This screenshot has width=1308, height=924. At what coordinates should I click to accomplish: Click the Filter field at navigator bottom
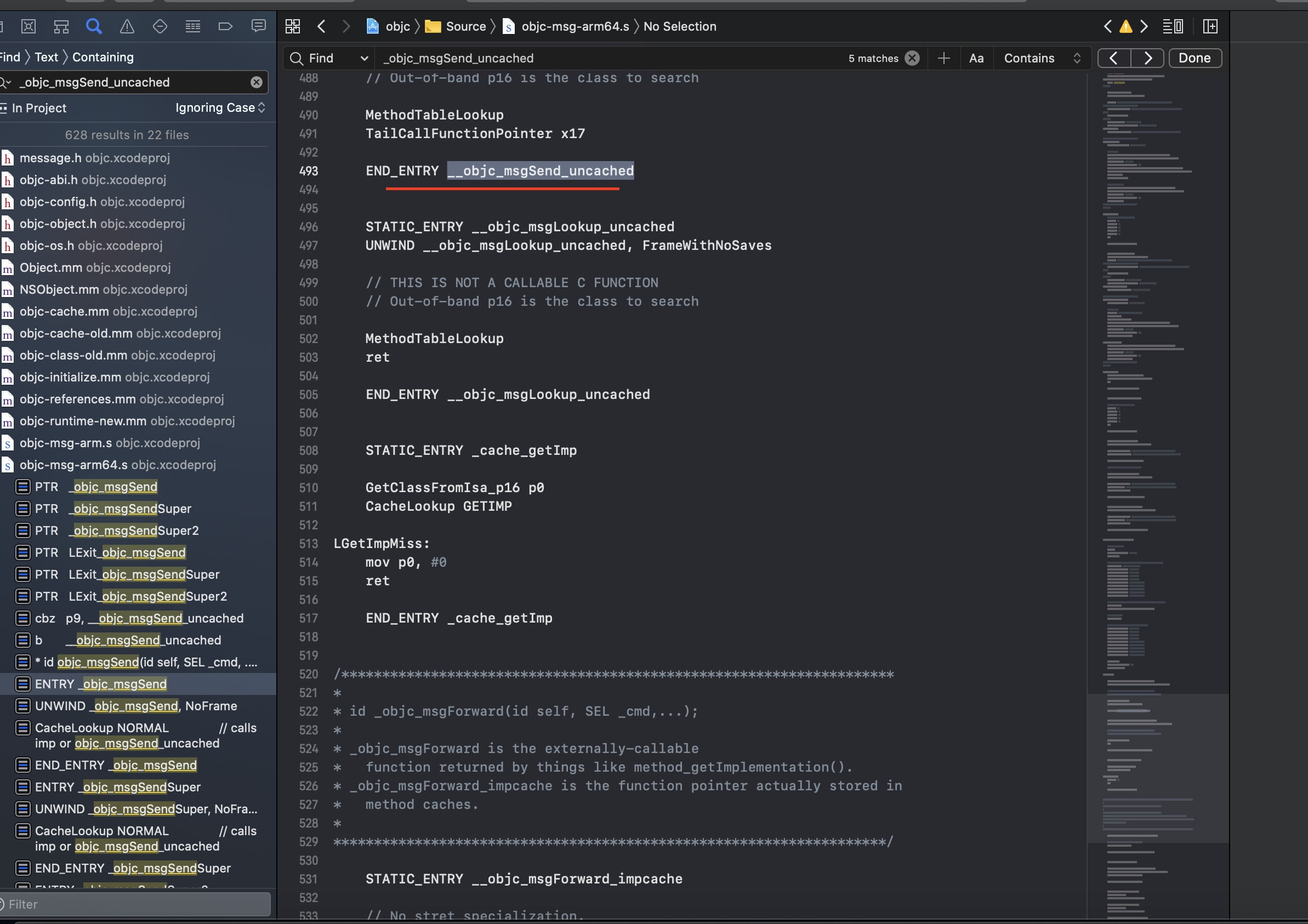click(134, 904)
